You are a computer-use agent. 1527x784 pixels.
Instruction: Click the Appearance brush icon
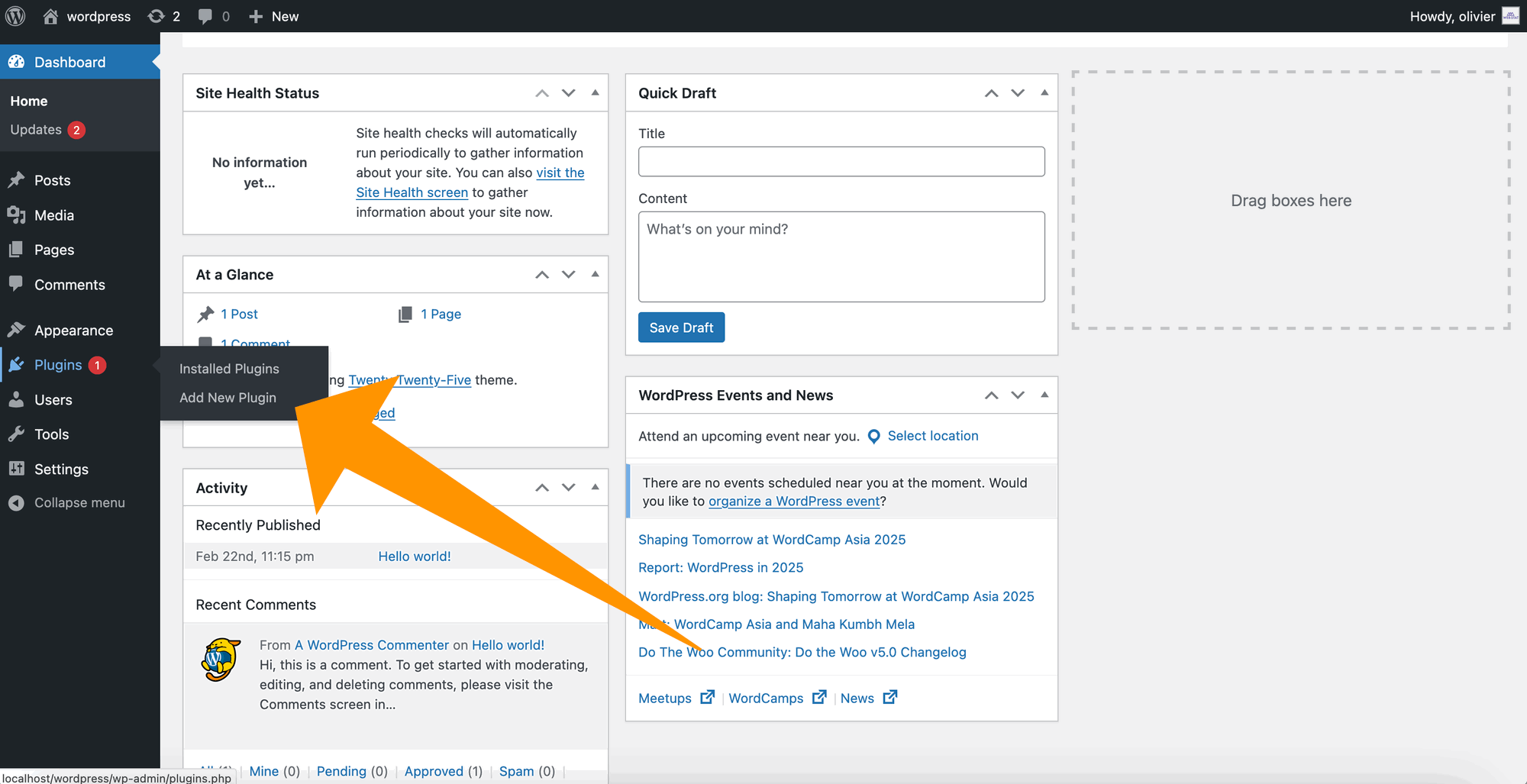(x=16, y=330)
